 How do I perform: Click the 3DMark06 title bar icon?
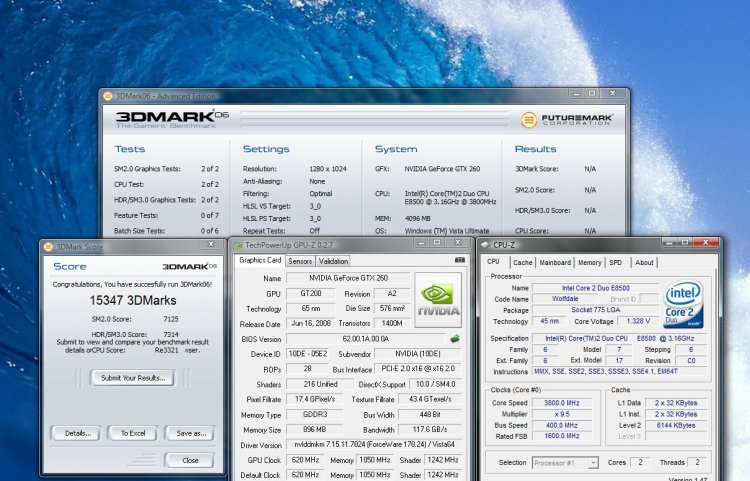pos(108,96)
